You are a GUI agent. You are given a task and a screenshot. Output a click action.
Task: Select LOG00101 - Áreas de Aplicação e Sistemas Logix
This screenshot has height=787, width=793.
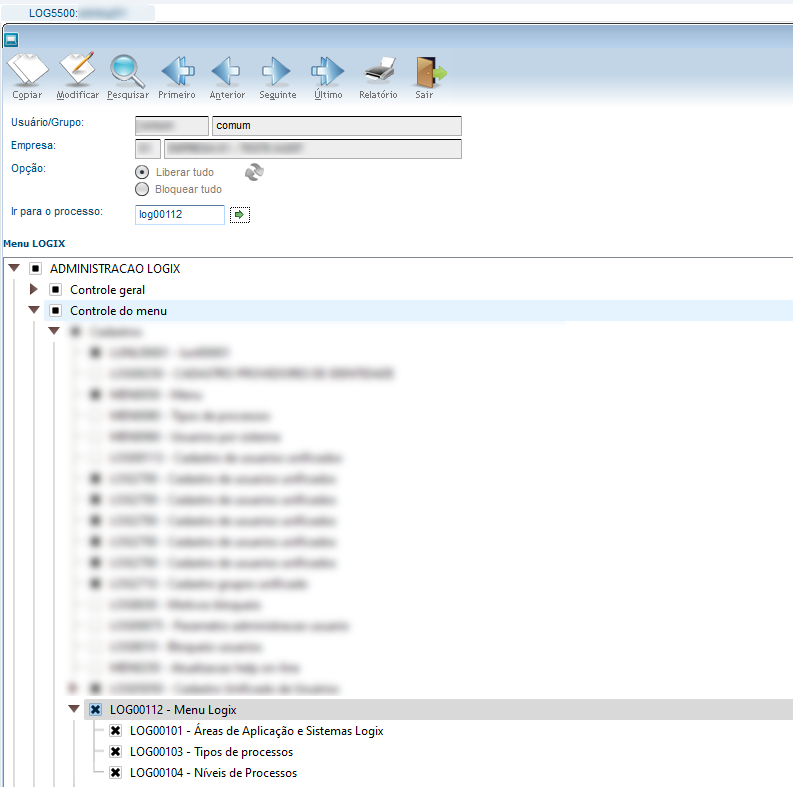[x=256, y=731]
